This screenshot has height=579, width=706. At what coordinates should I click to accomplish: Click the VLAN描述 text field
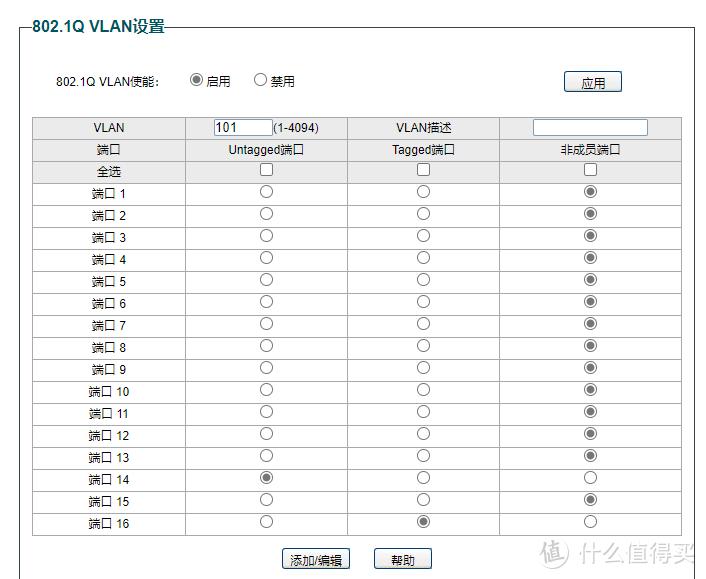click(590, 128)
